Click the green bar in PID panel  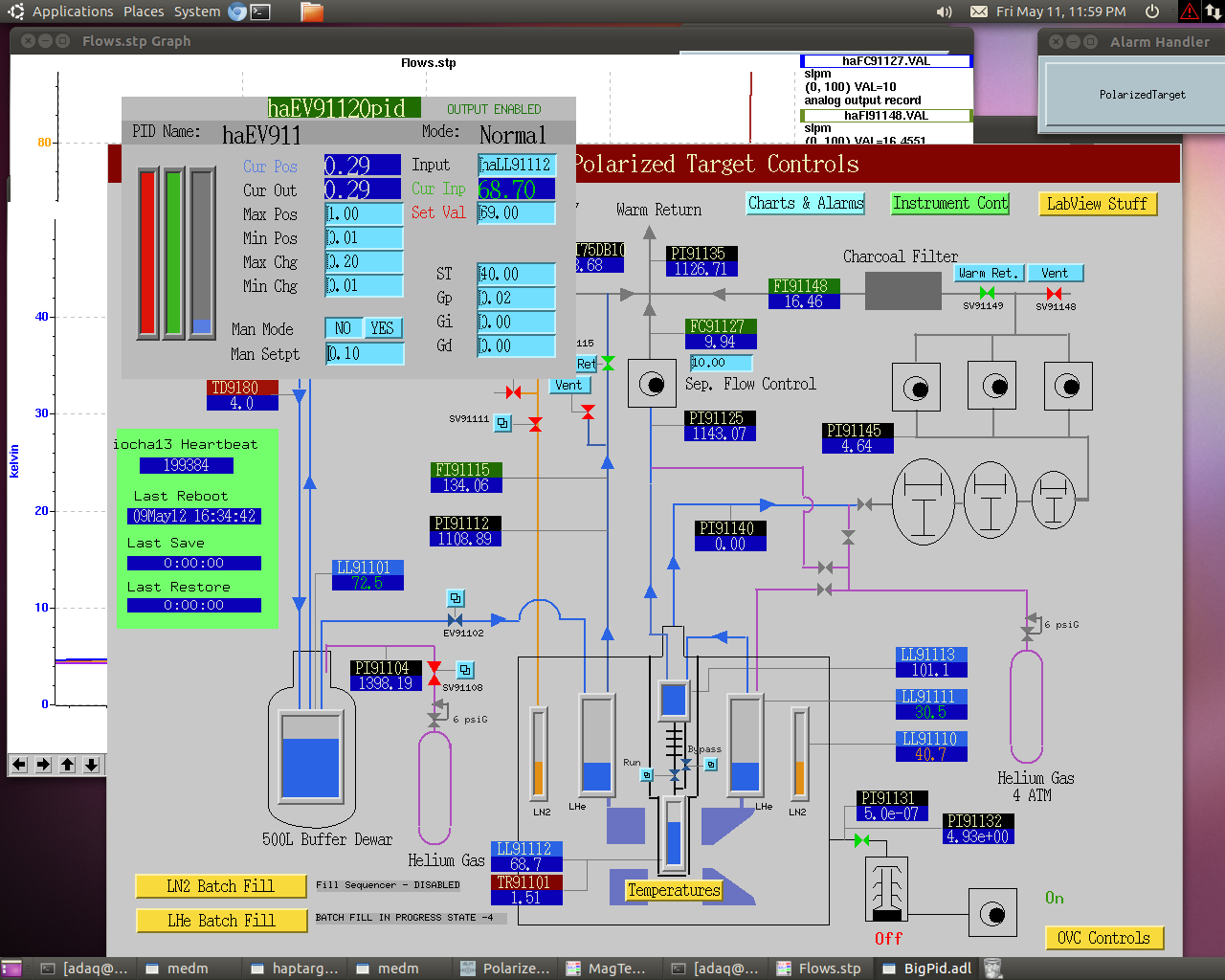[x=174, y=253]
